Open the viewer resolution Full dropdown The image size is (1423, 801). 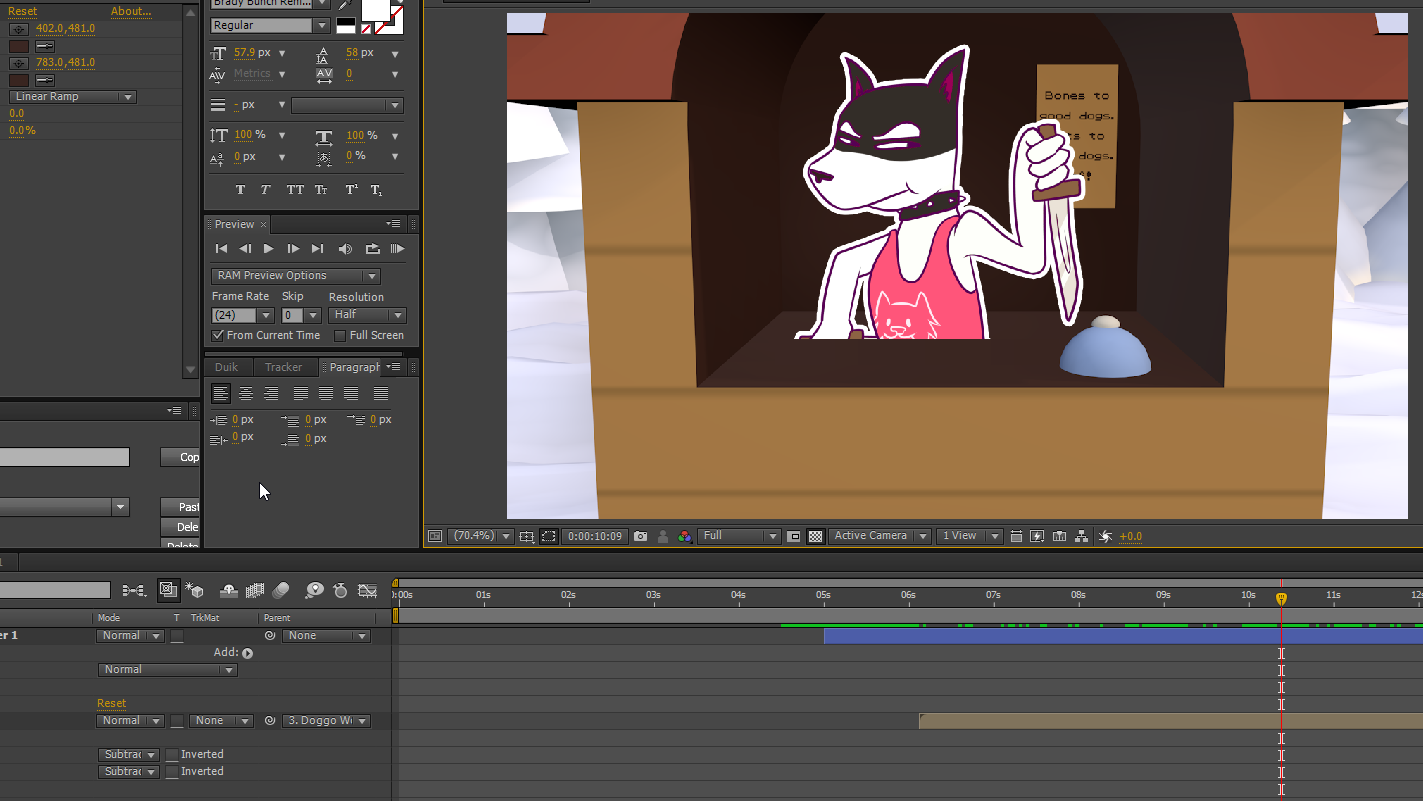[x=739, y=536]
